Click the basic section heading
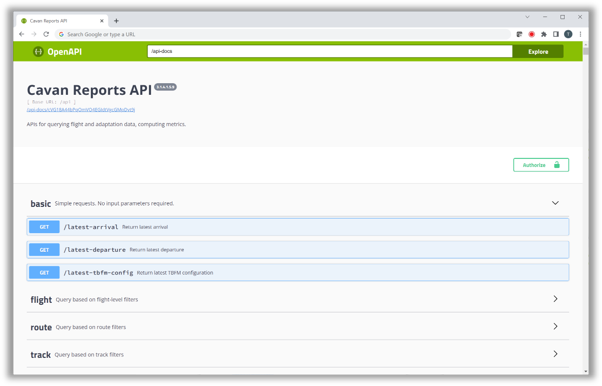 [x=41, y=204]
